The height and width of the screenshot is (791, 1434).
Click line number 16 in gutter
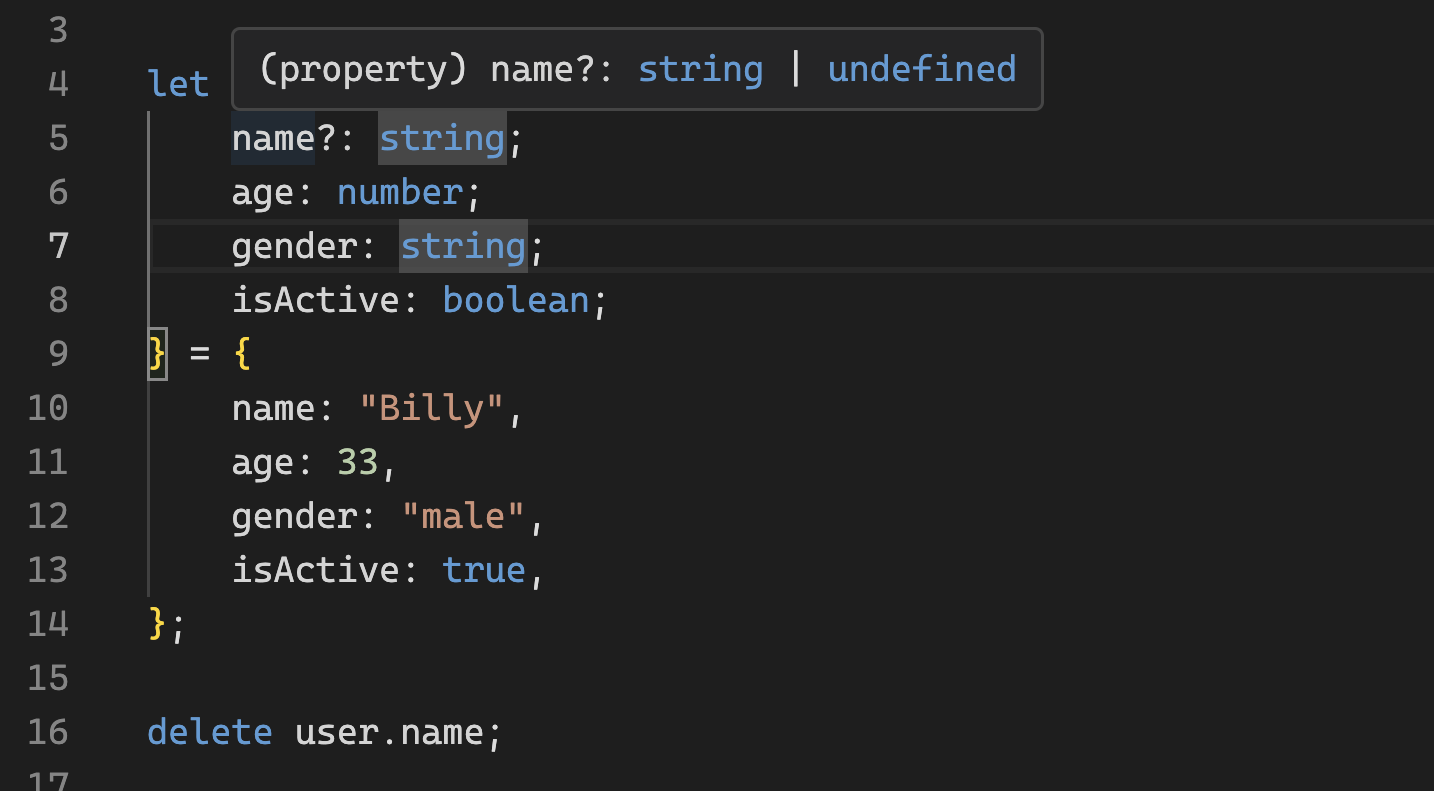(x=48, y=732)
